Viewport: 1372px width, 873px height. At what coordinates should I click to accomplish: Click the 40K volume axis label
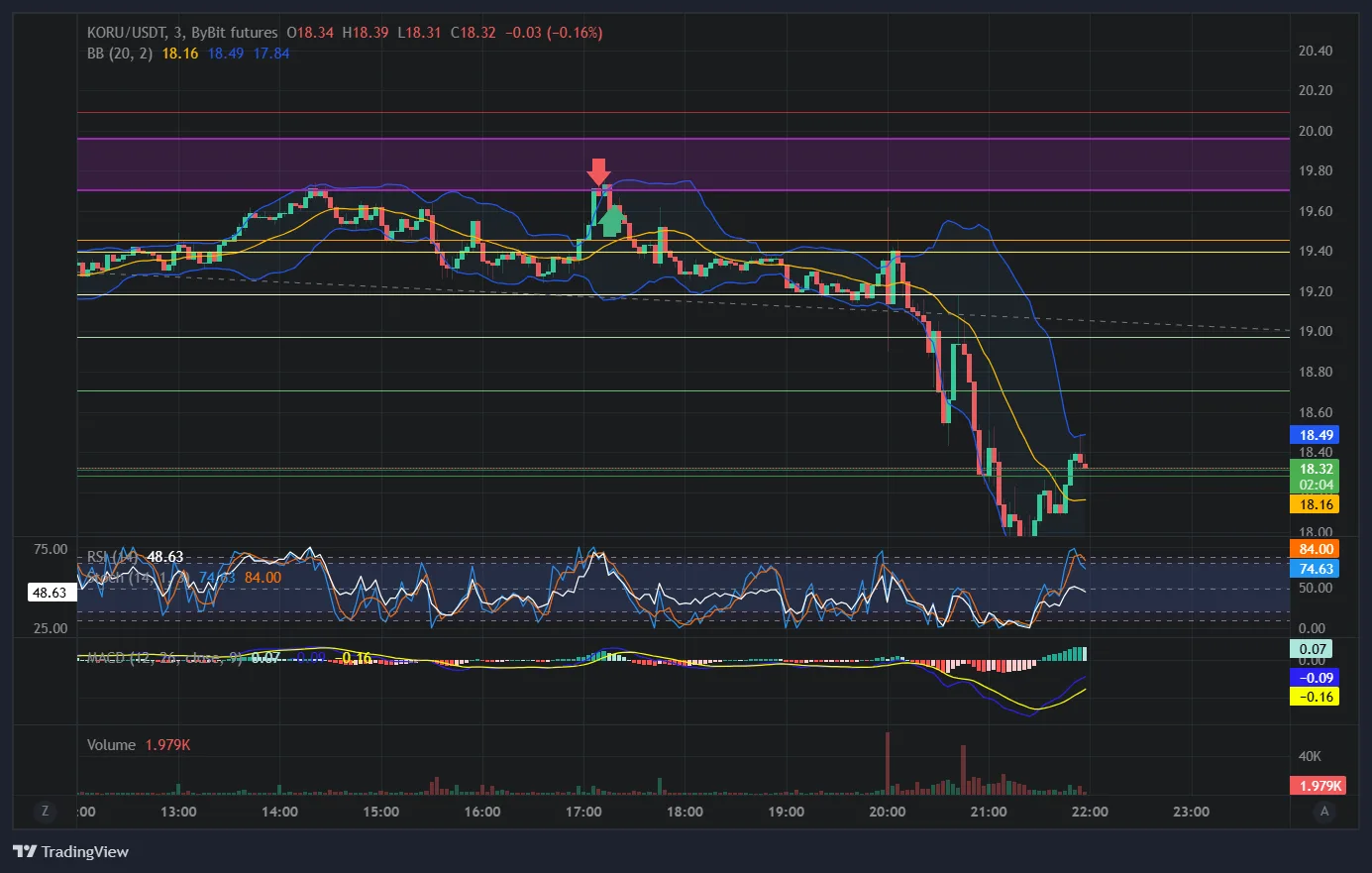coord(1310,756)
